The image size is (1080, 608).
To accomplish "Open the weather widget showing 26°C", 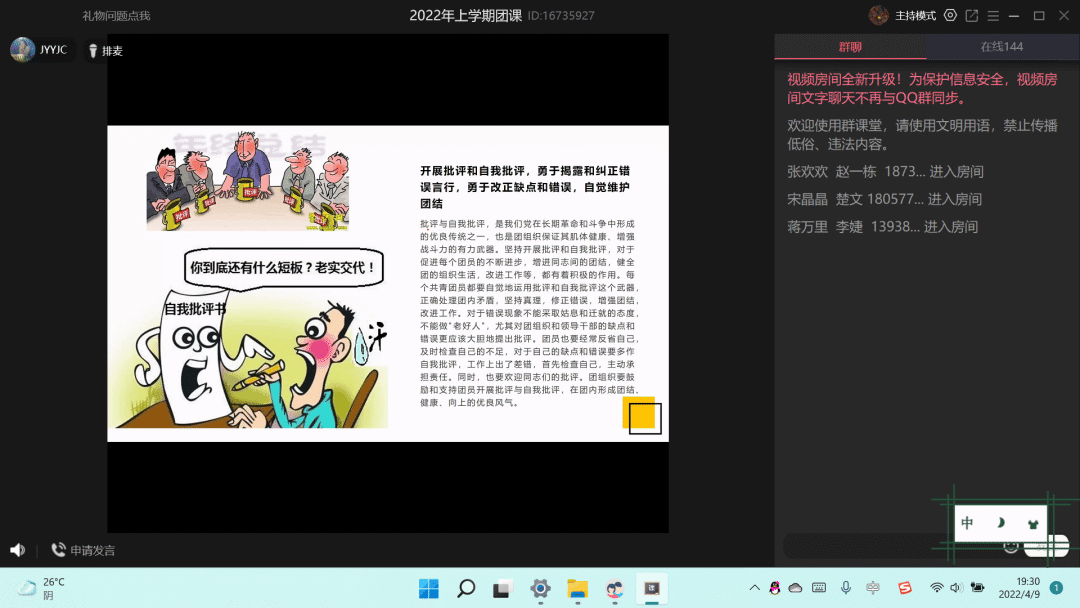I will pyautogui.click(x=42, y=588).
